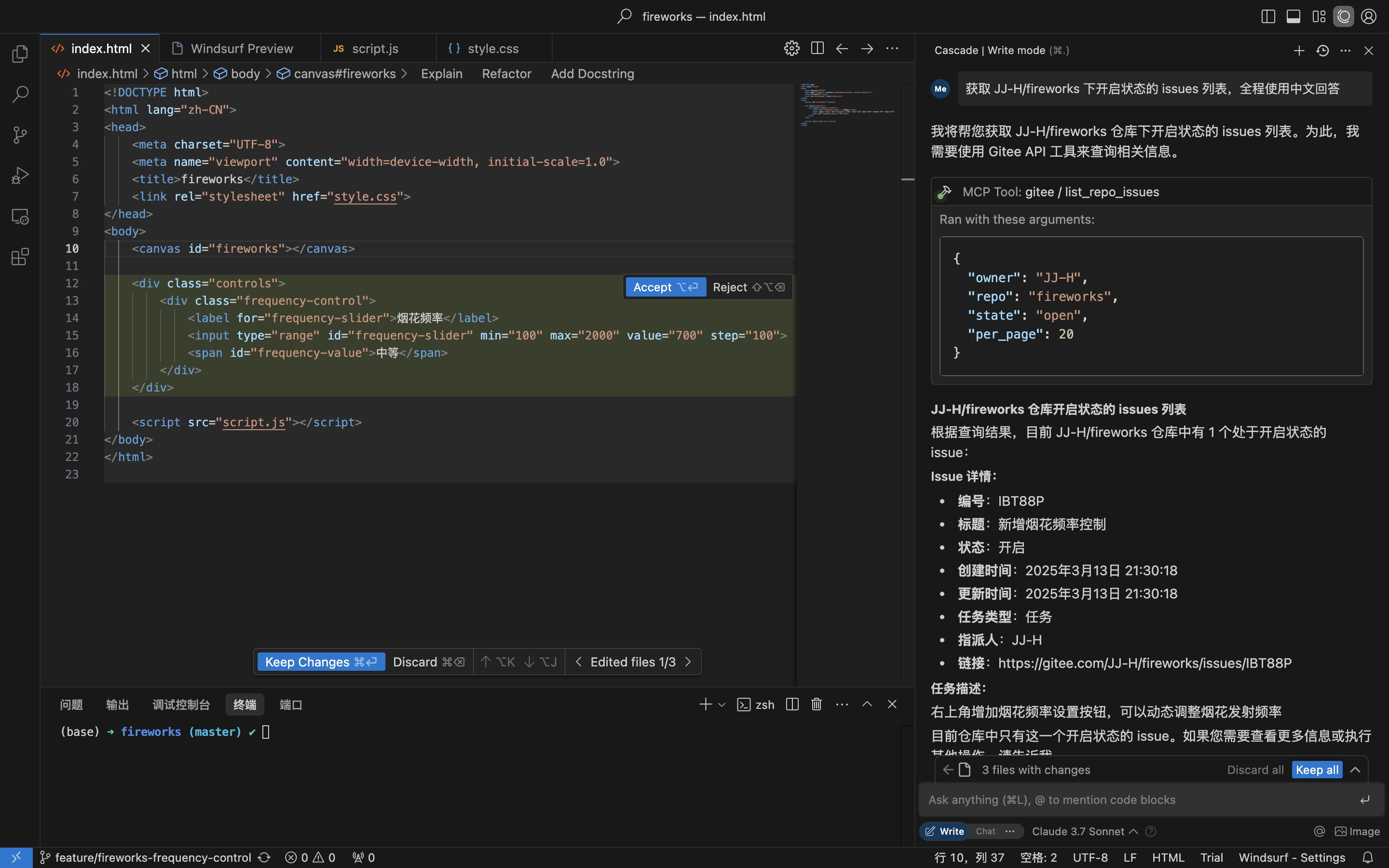
Task: Open the Explorer panel
Action: [21, 54]
